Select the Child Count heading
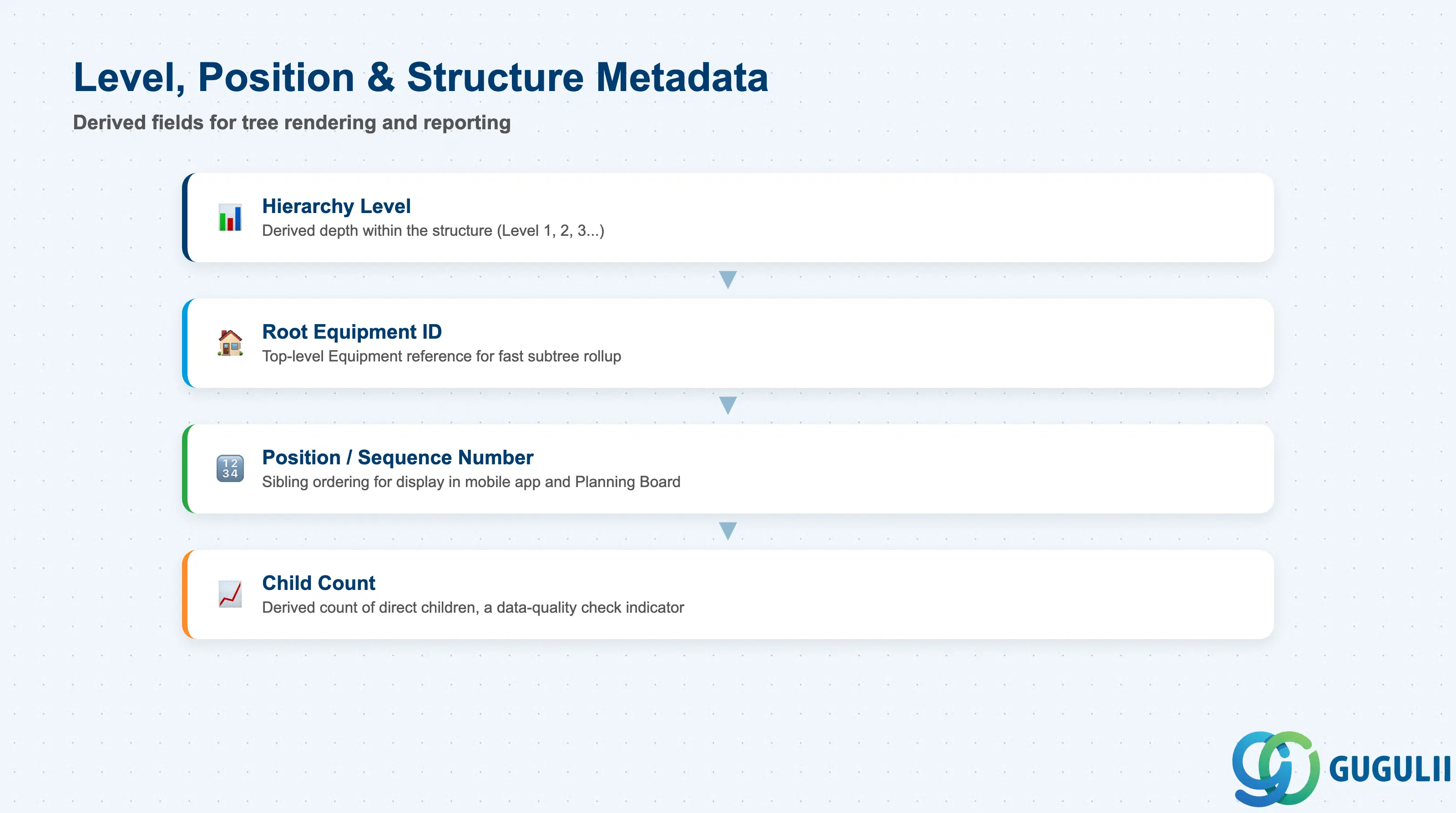This screenshot has height=813, width=1456. (319, 583)
